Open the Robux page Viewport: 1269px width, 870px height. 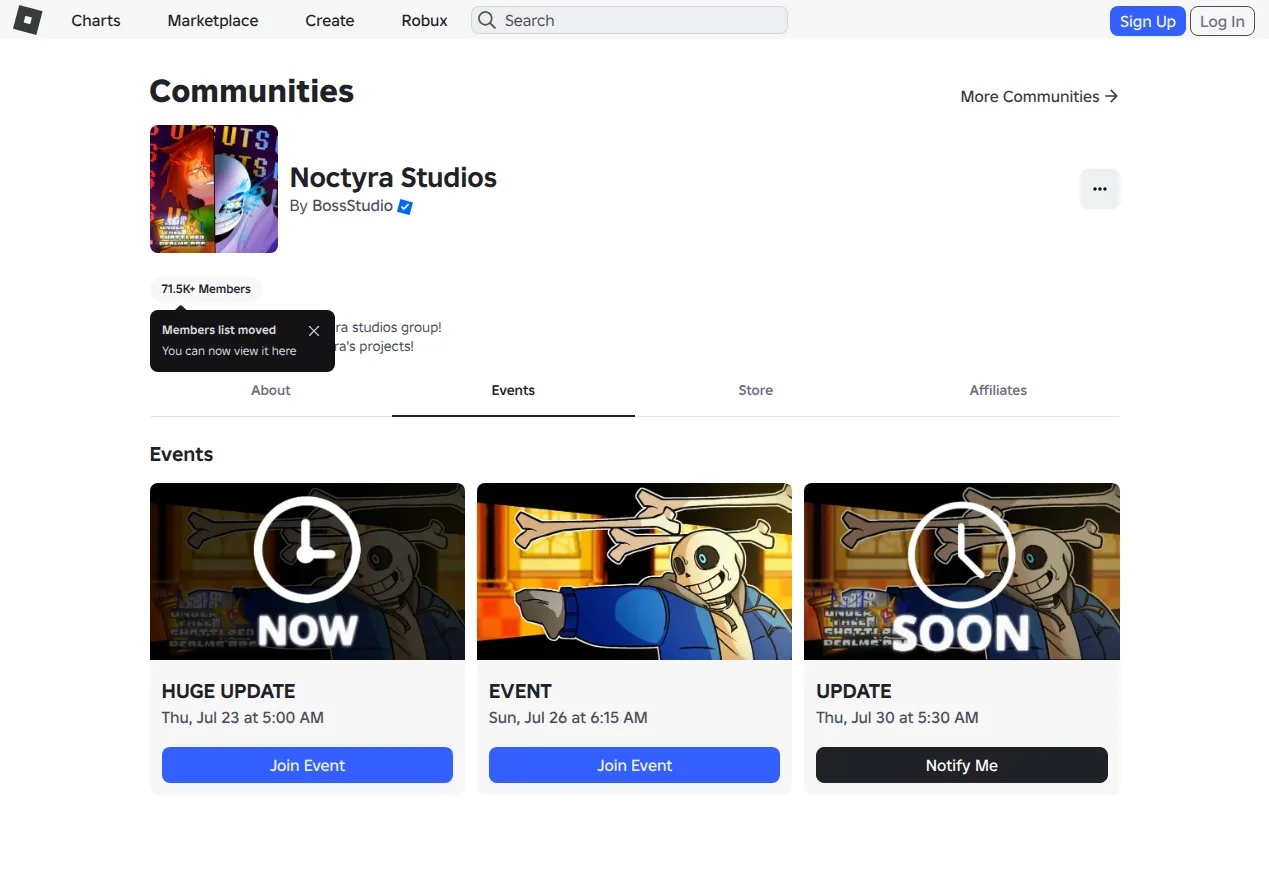coord(425,20)
